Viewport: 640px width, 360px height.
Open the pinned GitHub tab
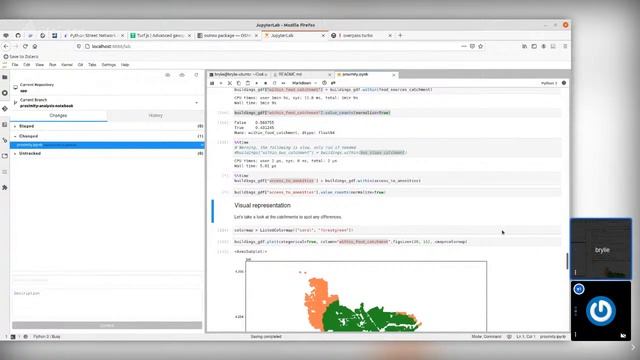(x=18, y=36)
